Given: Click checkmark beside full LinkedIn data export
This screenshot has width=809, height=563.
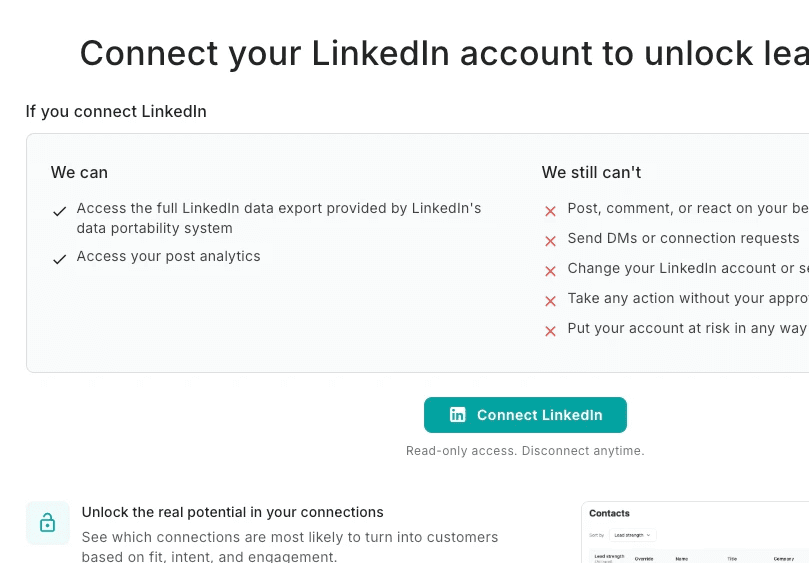Looking at the screenshot, I should tap(60, 211).
